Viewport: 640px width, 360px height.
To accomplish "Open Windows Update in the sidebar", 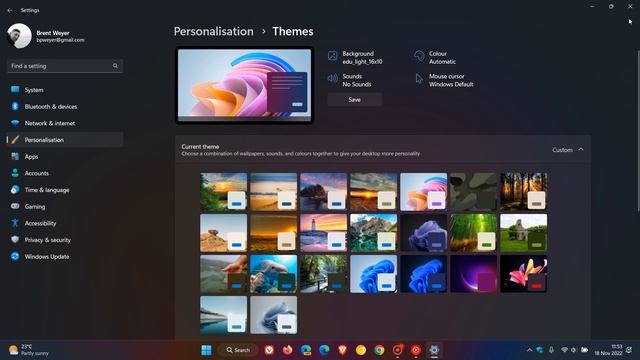I will [x=65, y=257].
